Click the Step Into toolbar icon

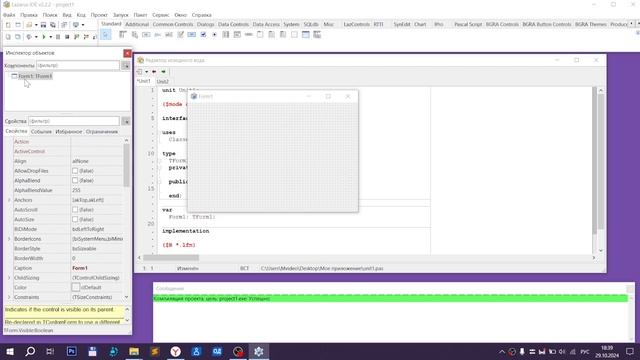(77, 37)
